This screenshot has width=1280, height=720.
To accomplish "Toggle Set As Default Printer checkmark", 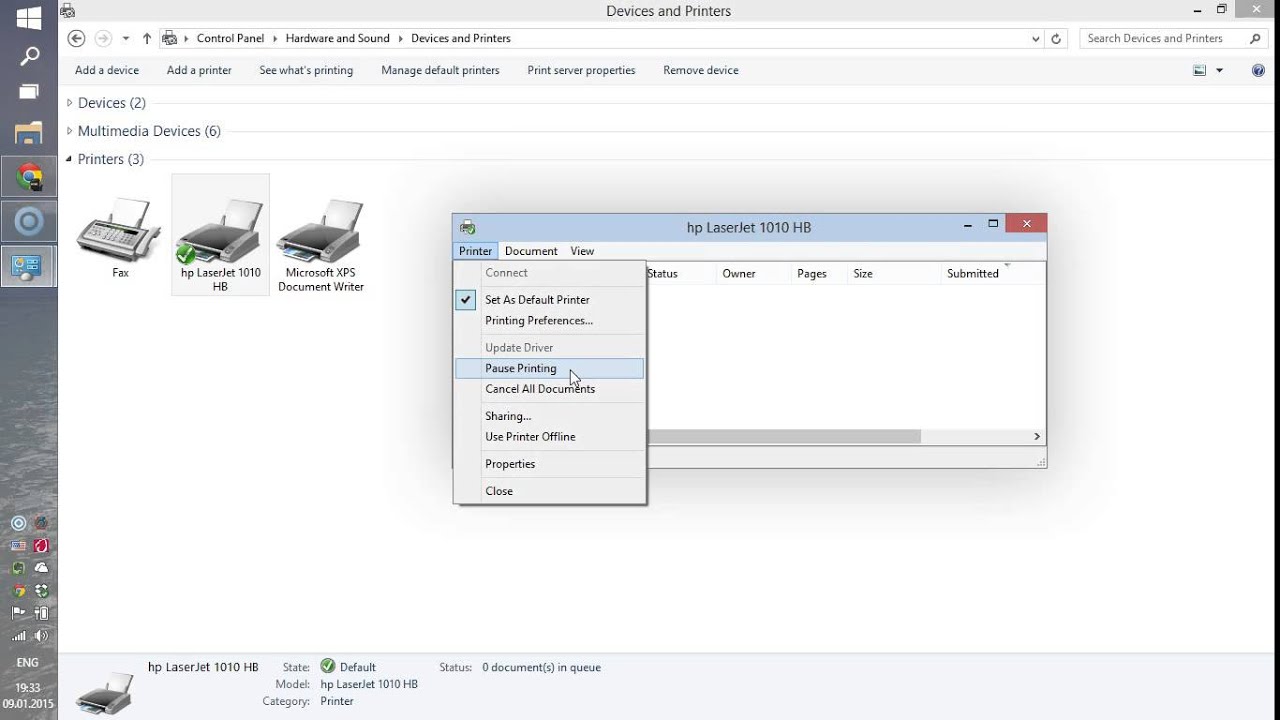I will coord(466,299).
